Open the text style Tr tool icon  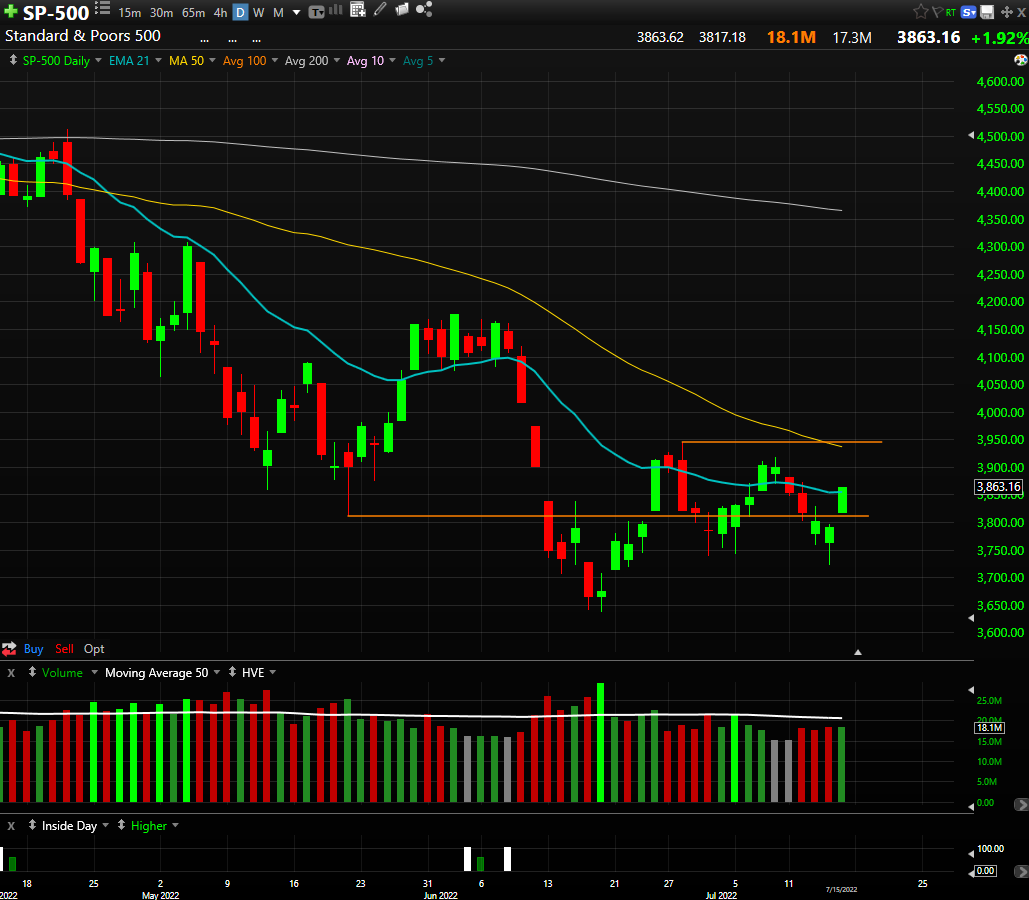pos(316,12)
